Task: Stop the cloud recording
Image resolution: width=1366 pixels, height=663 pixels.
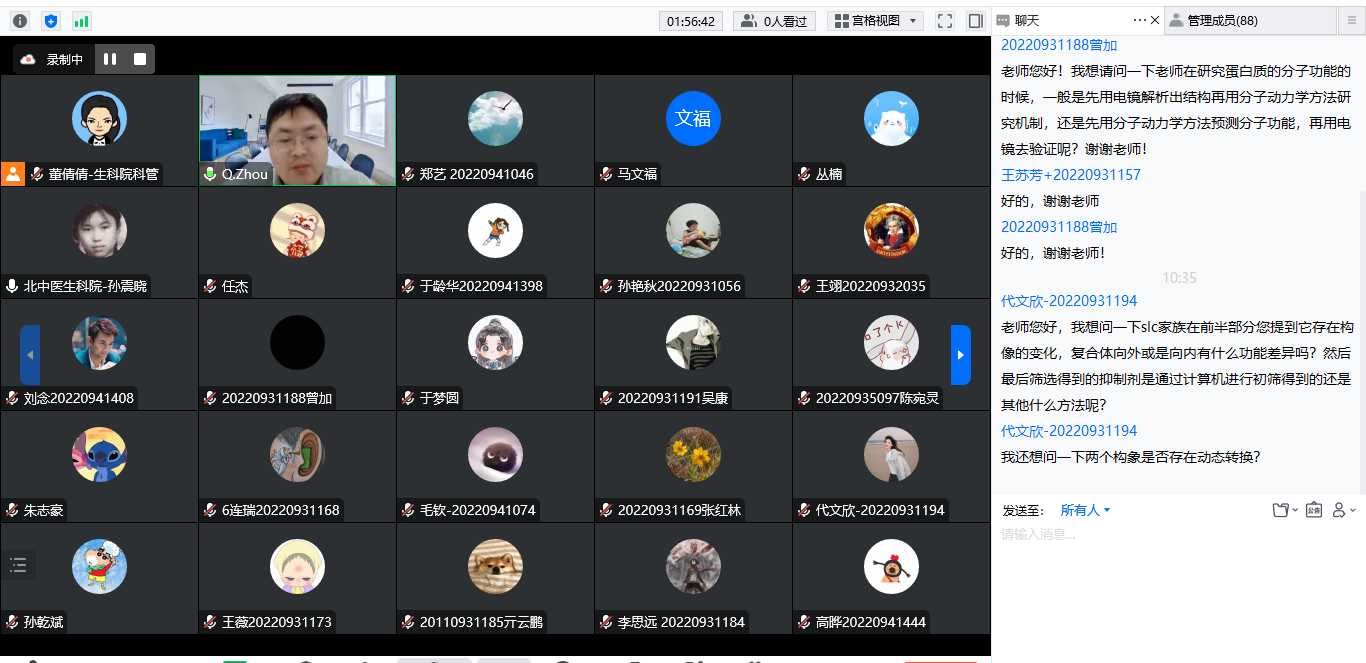Action: click(140, 59)
